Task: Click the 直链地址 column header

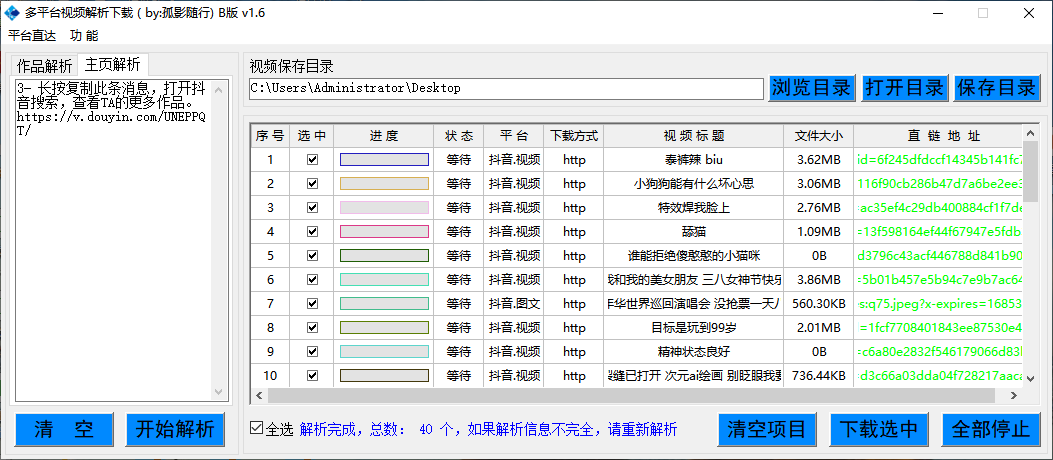Action: point(938,136)
